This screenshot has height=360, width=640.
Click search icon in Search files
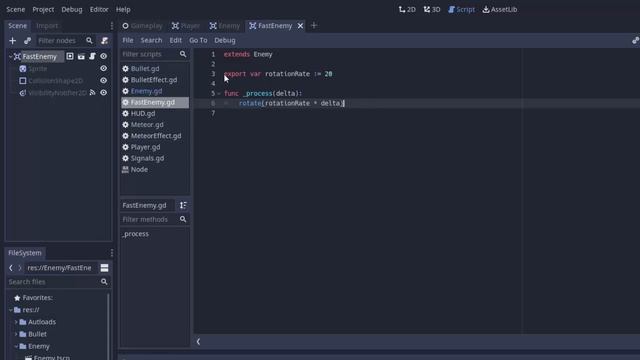tap(104, 282)
